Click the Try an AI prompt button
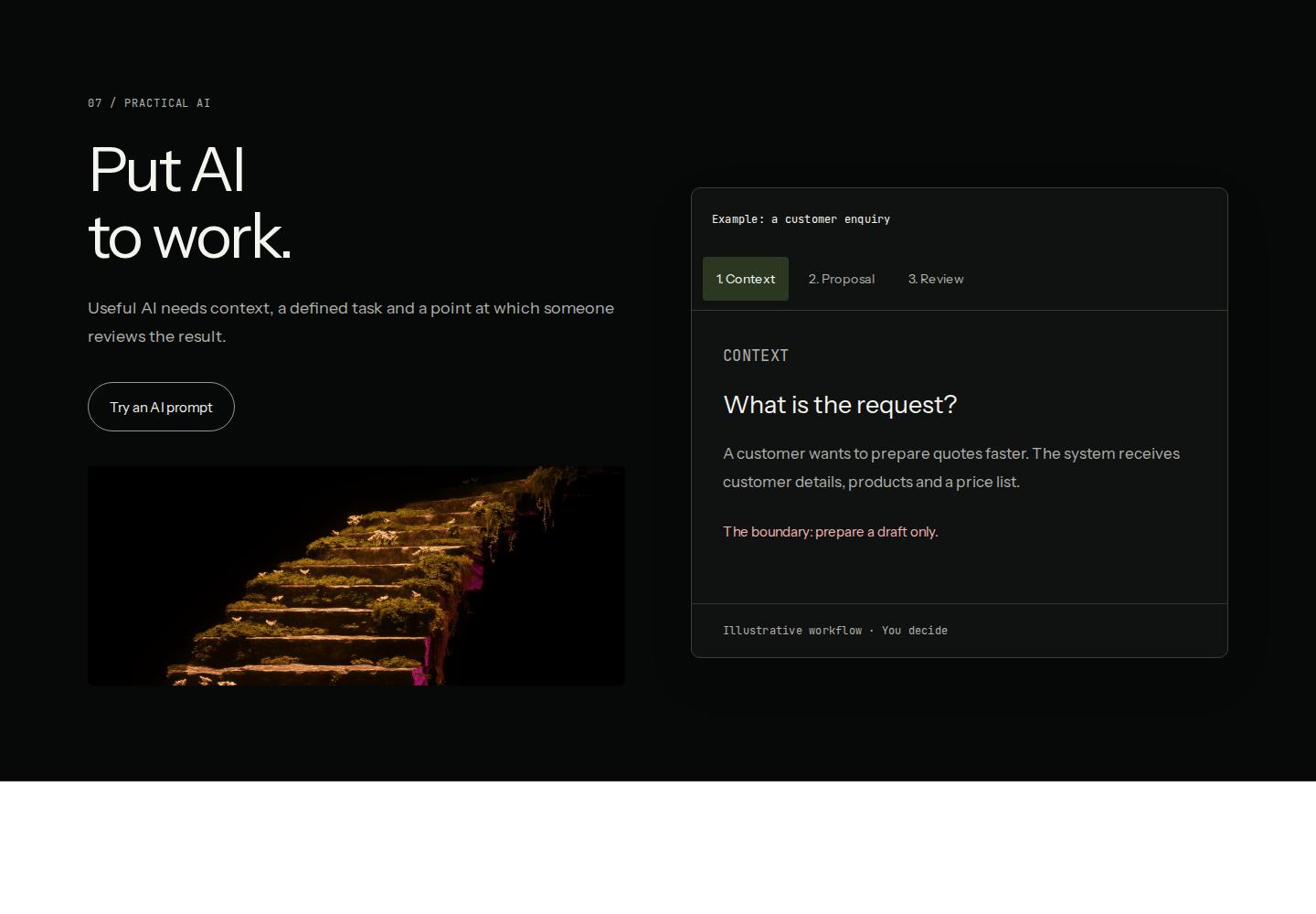 (x=161, y=407)
